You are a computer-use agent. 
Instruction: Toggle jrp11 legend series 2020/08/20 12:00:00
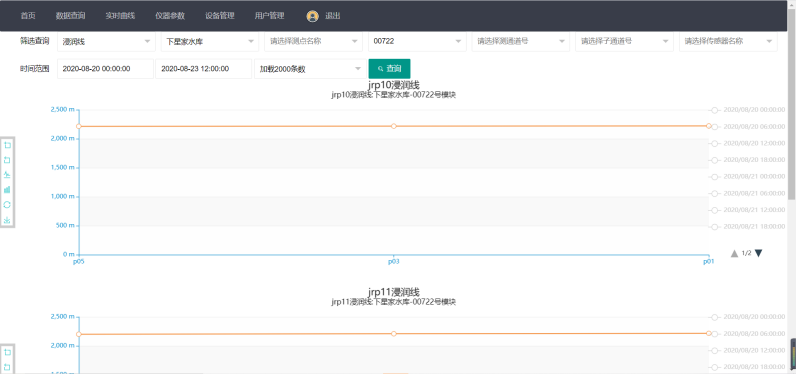(x=747, y=350)
